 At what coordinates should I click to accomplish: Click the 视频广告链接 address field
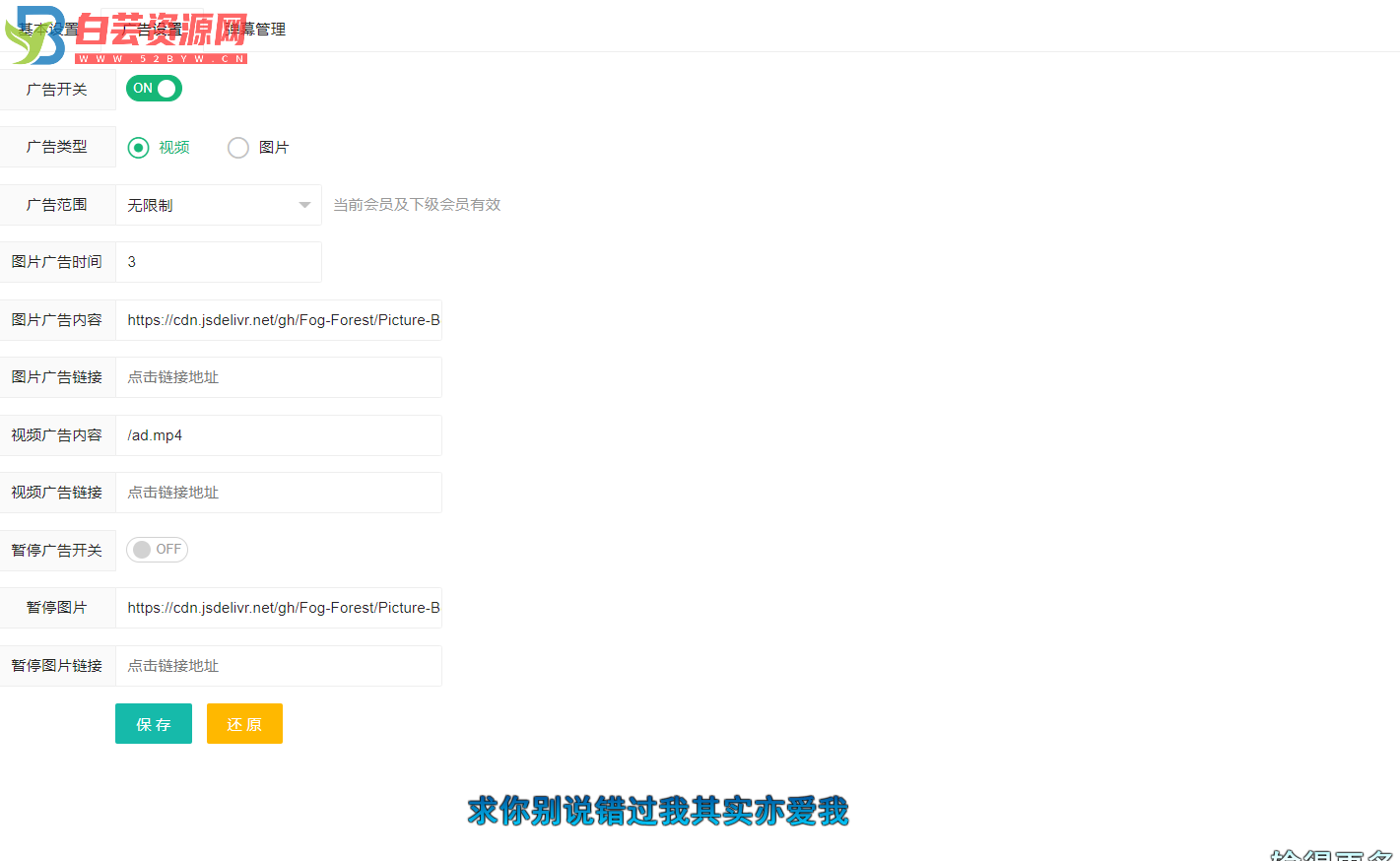click(x=279, y=493)
